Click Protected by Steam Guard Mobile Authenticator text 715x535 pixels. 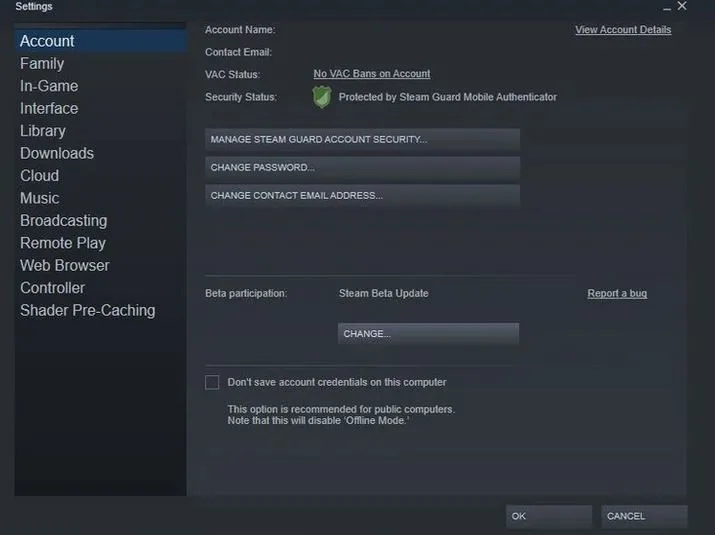click(448, 97)
